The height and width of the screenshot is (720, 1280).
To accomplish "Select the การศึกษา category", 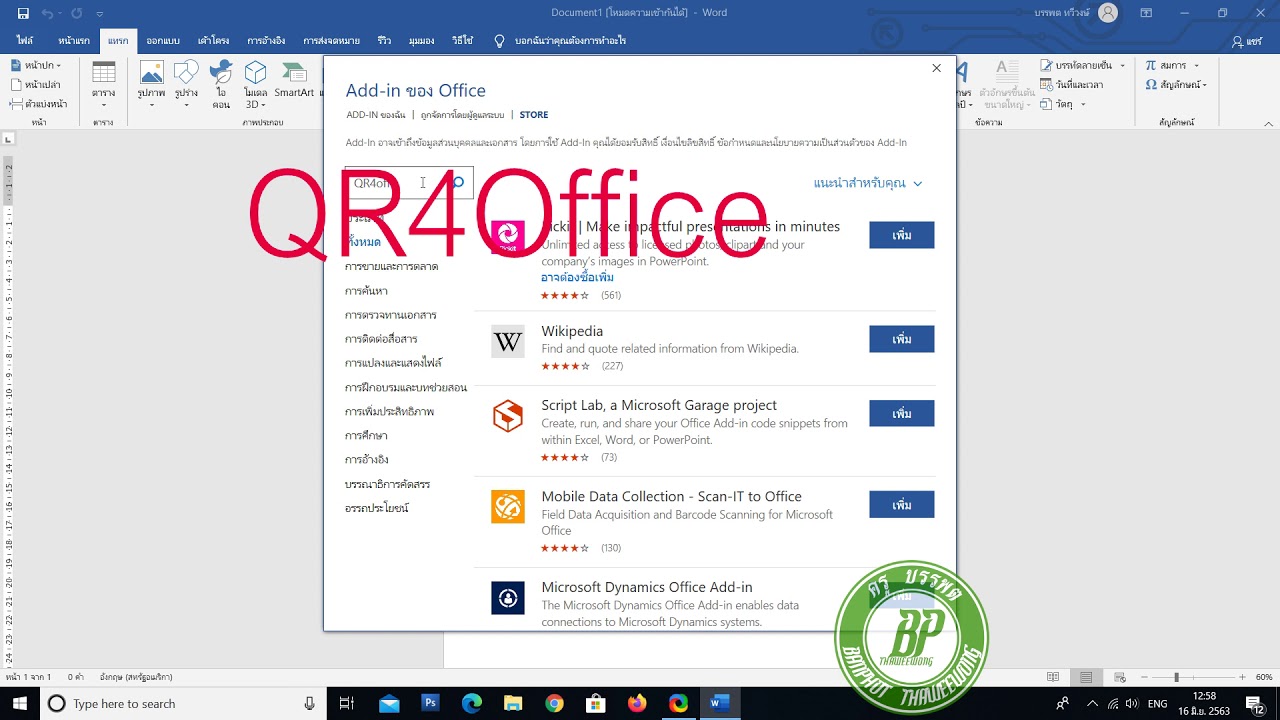I will pos(366,436).
